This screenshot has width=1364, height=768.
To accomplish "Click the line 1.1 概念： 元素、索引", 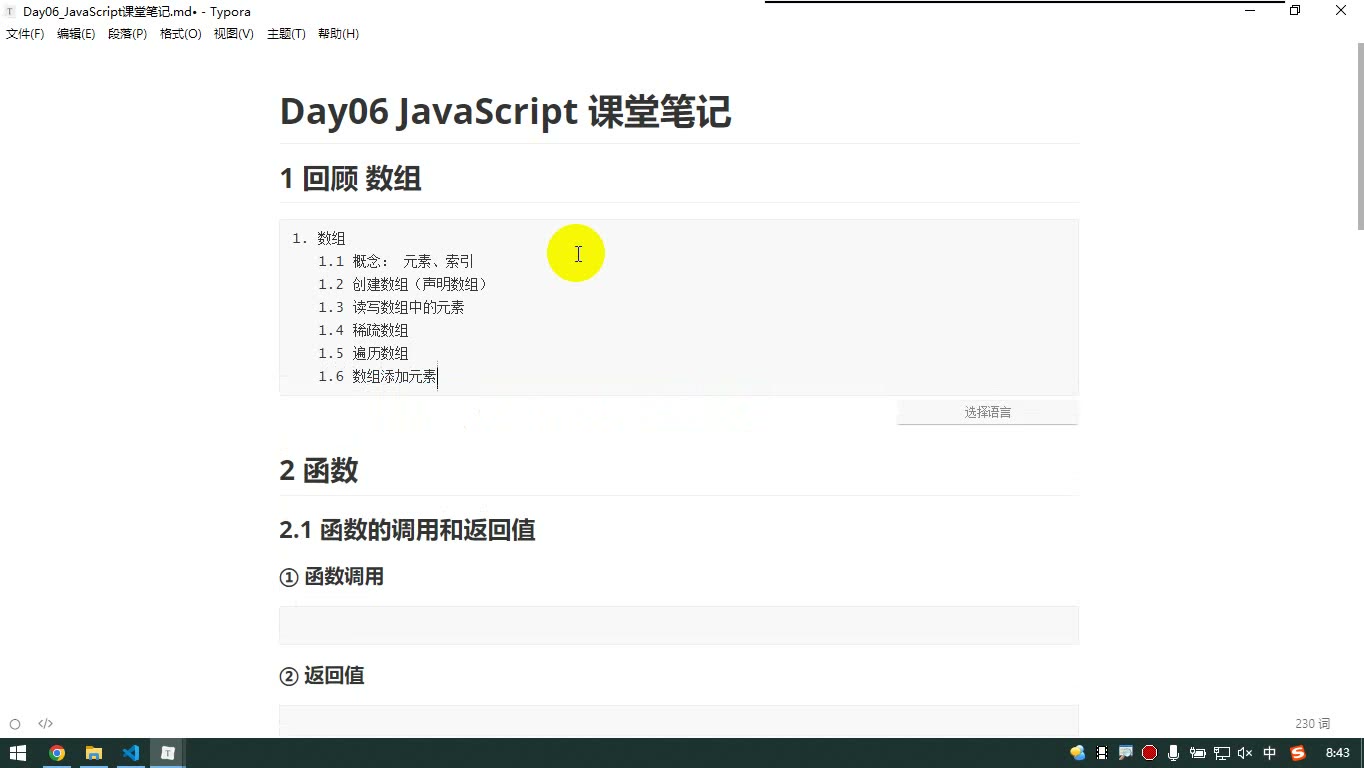I will tap(396, 262).
